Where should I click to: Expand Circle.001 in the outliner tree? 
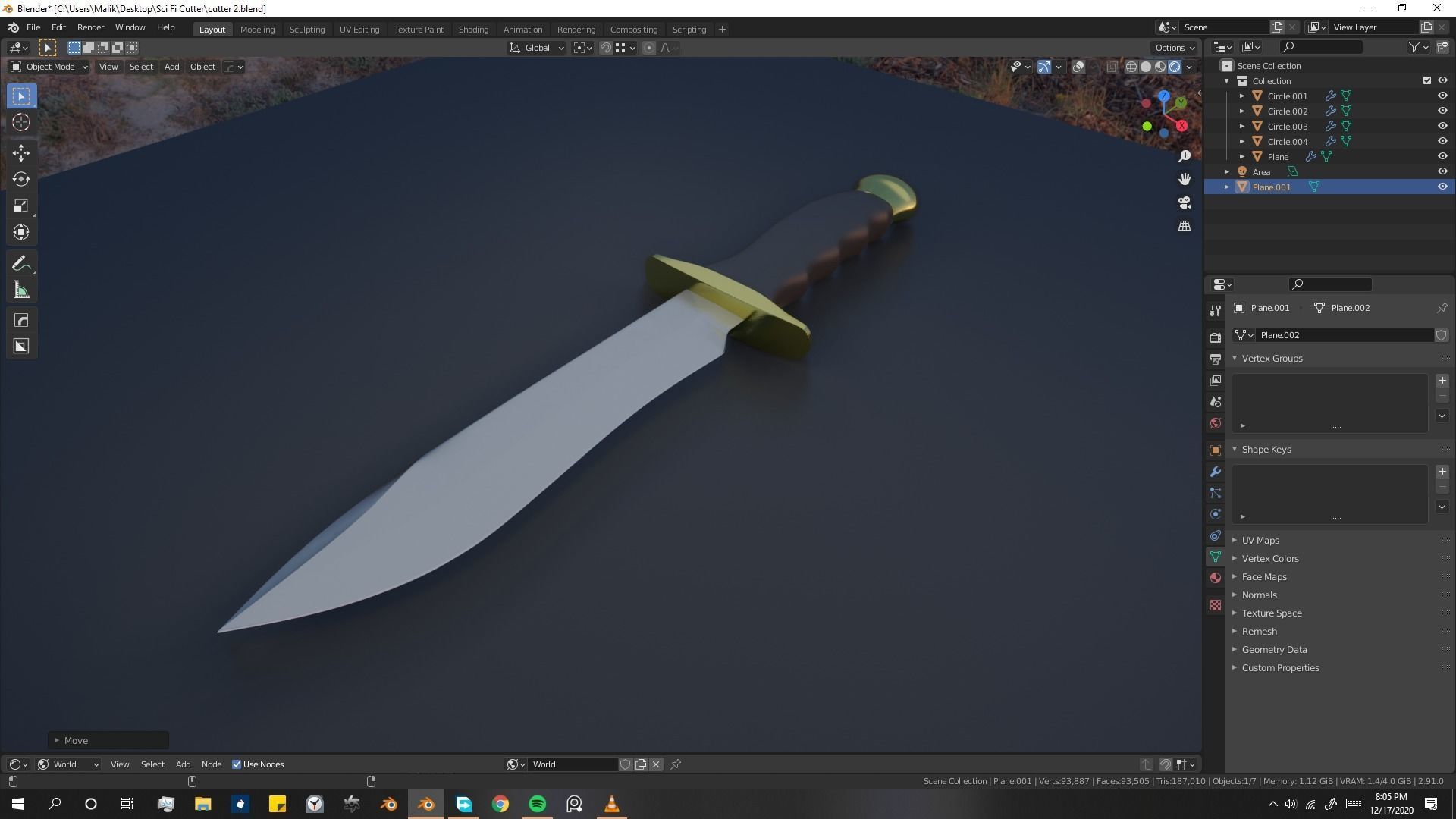(x=1242, y=96)
